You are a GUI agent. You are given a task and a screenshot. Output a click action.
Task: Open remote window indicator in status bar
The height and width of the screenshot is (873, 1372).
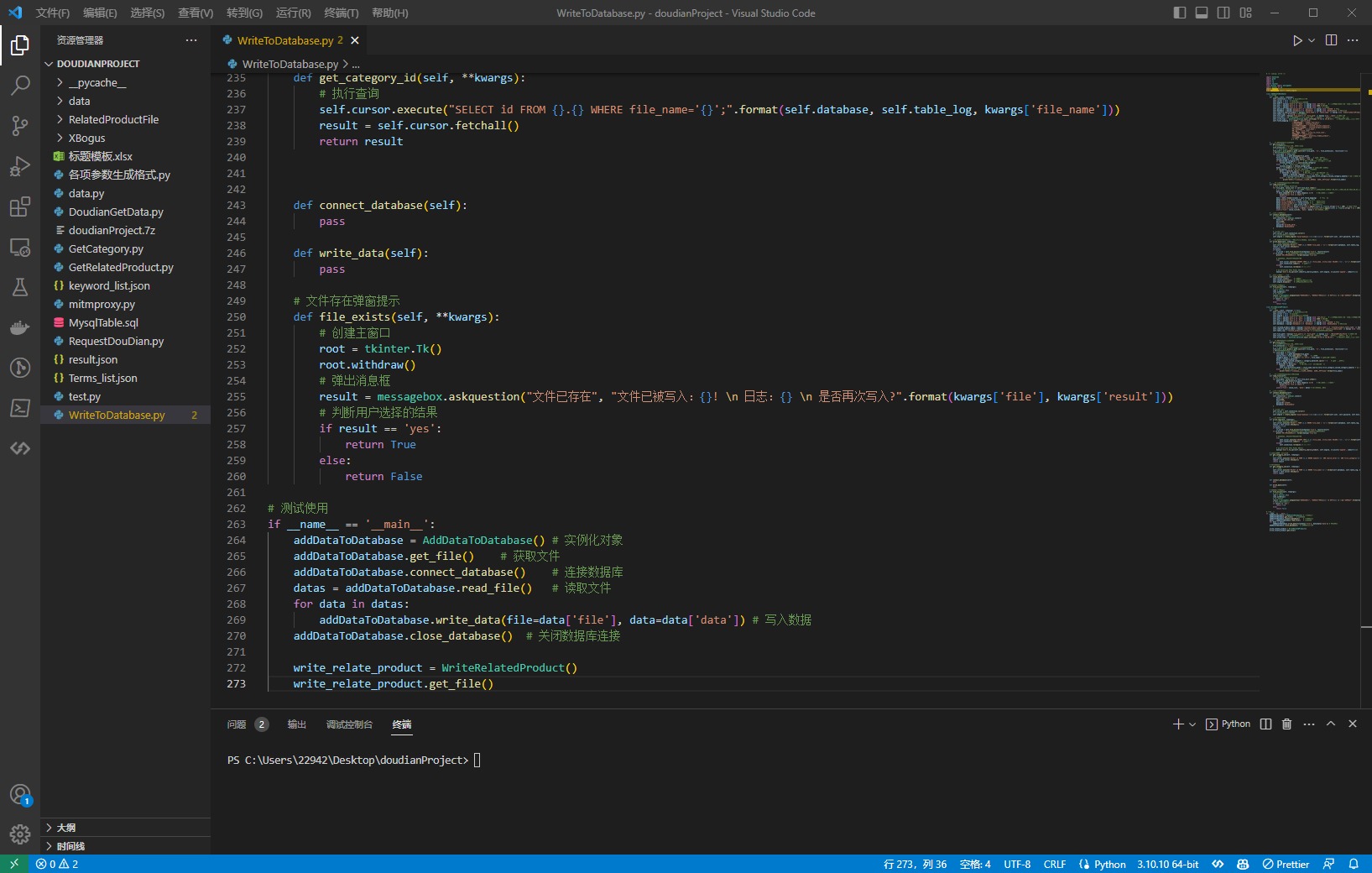tap(14, 864)
